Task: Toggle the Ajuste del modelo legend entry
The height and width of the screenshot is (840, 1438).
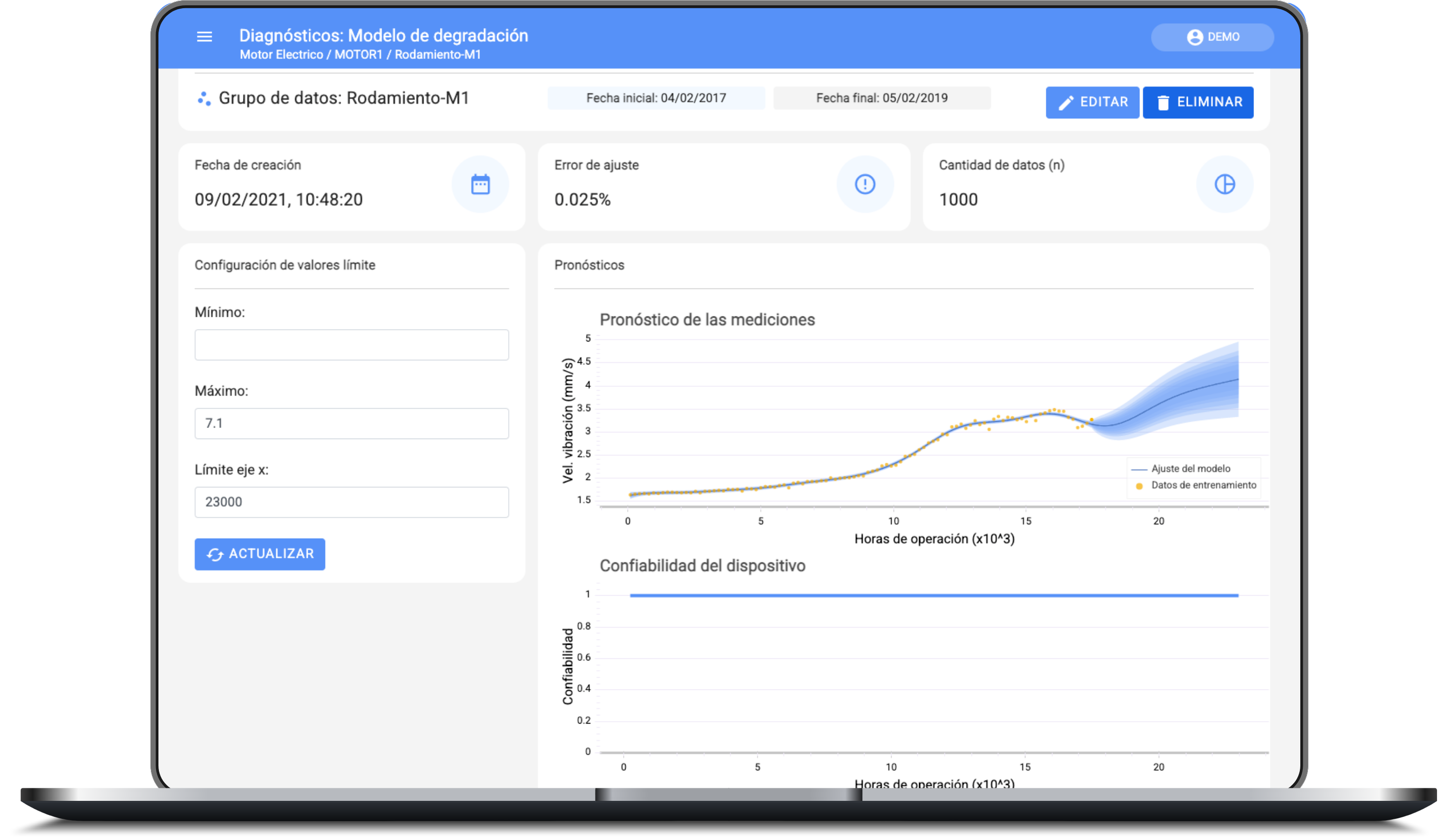Action: pos(1192,468)
